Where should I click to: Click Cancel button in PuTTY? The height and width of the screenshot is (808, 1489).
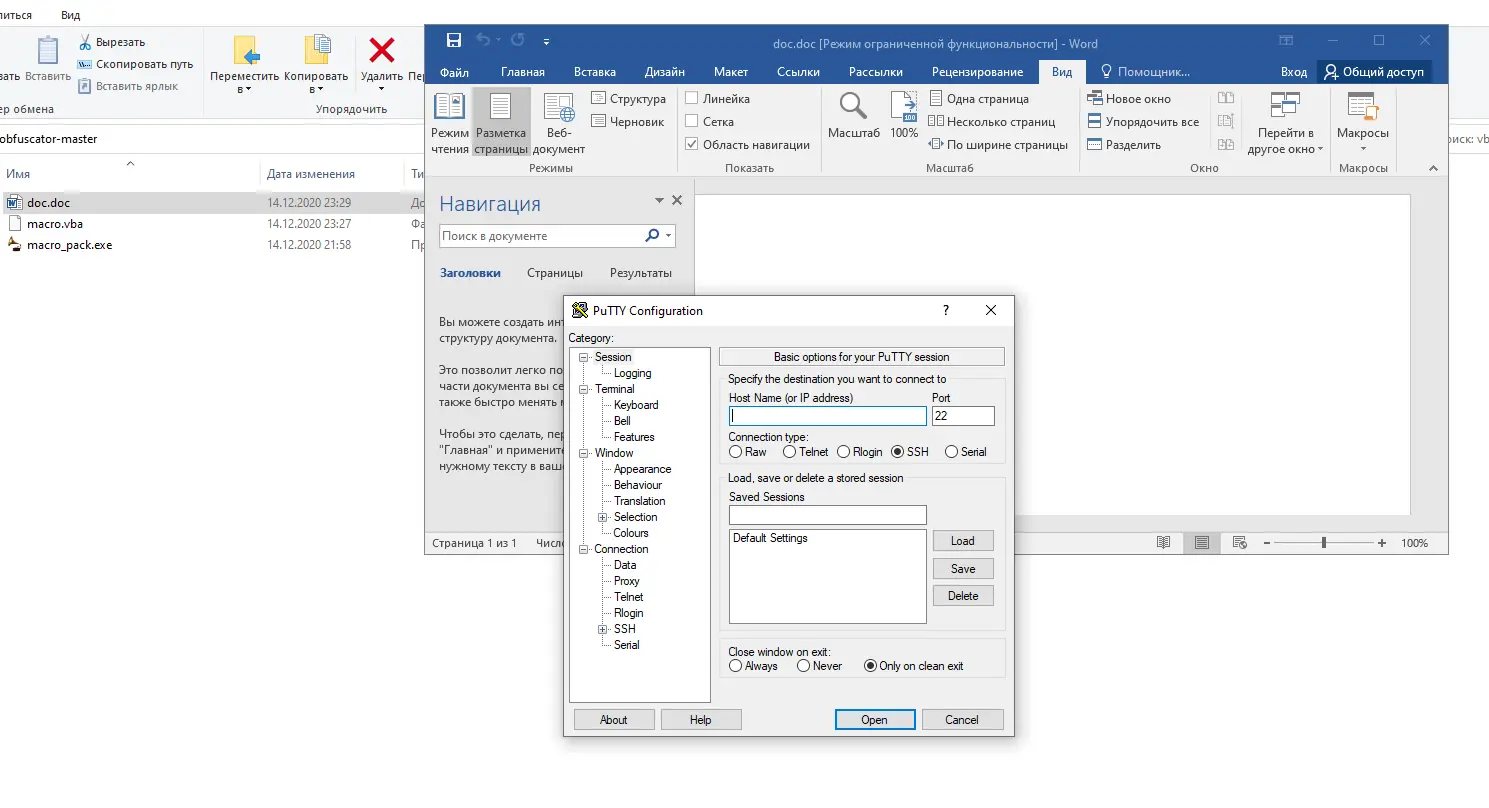(x=962, y=720)
